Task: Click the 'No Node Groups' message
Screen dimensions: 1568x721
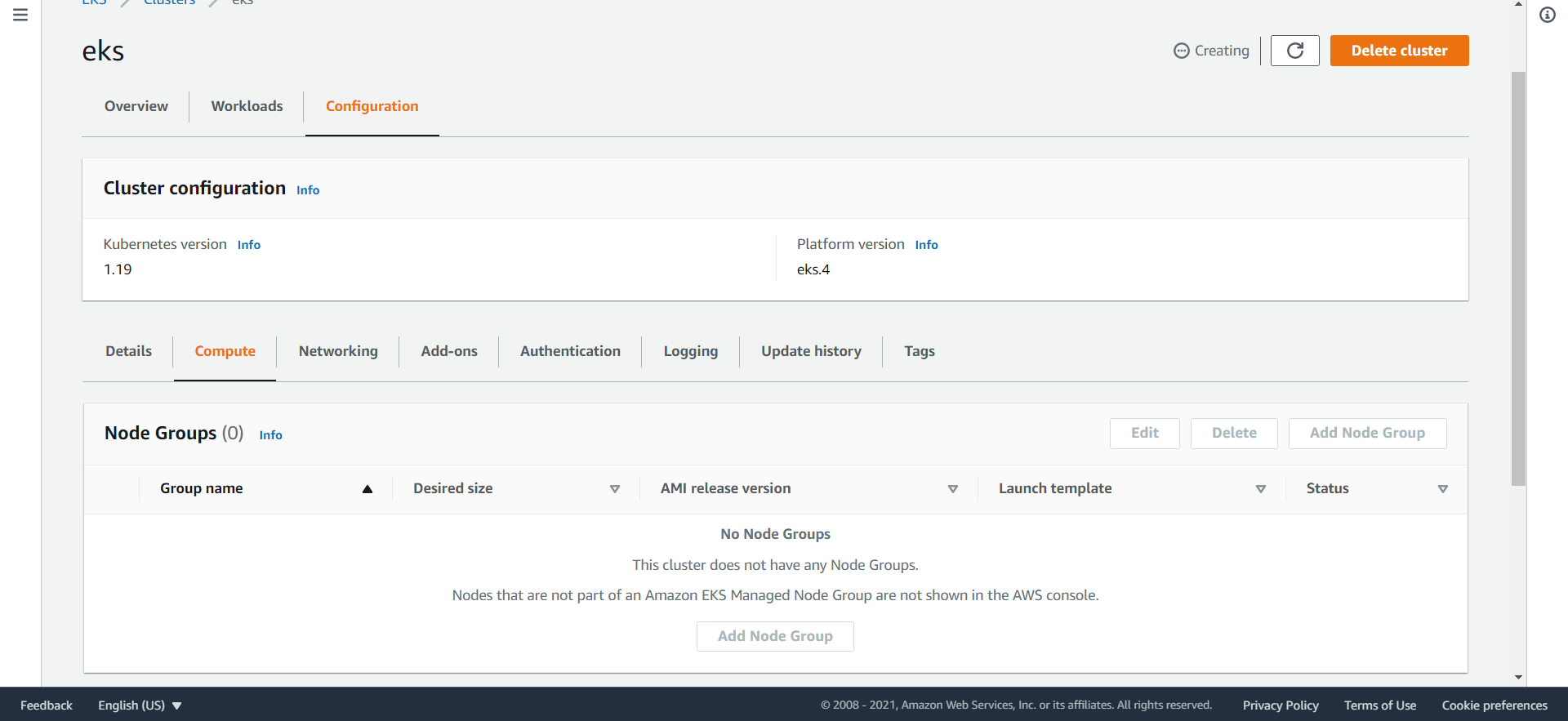Action: [x=775, y=534]
